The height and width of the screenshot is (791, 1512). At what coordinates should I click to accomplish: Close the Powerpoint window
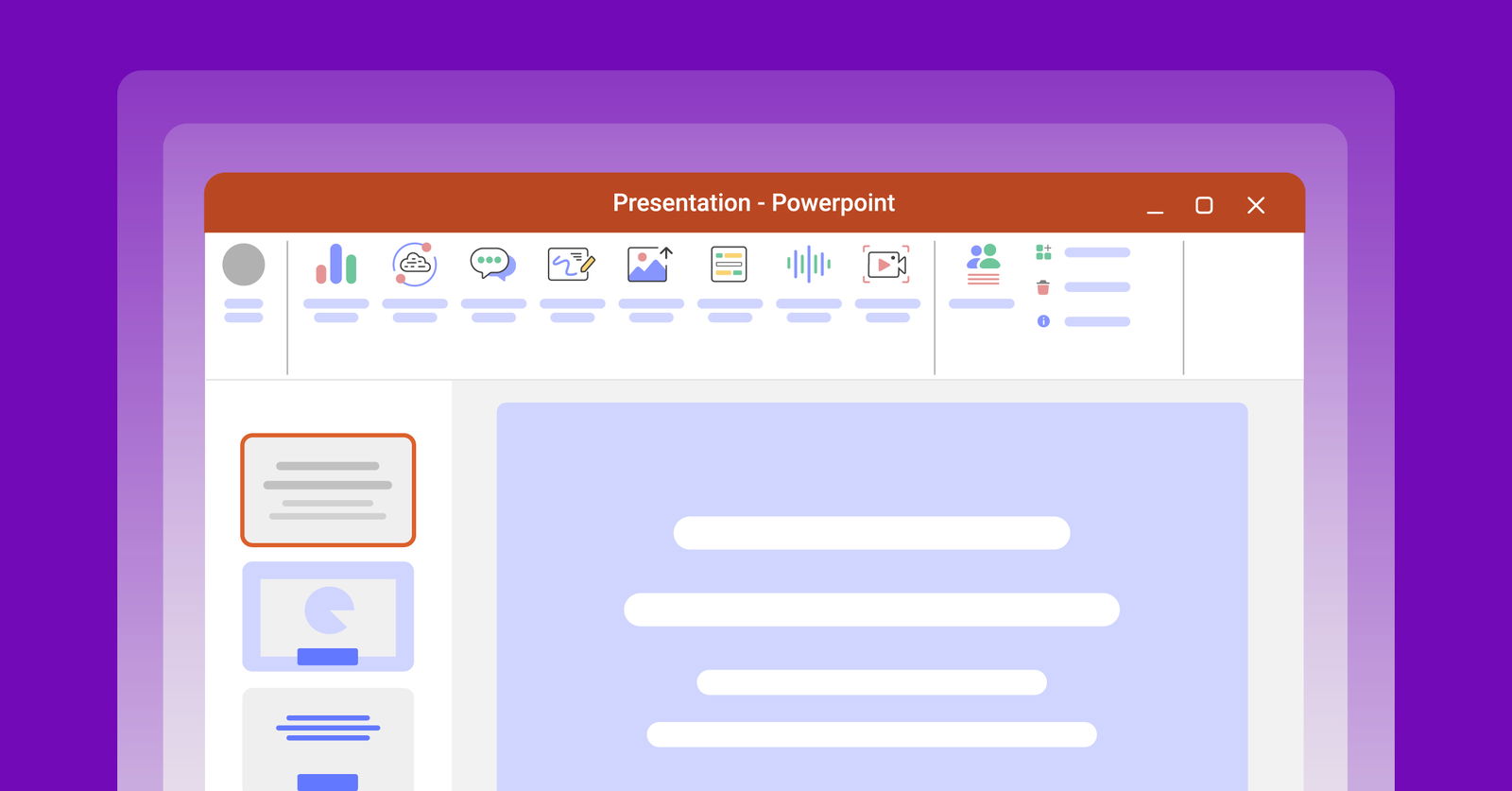point(1256,205)
